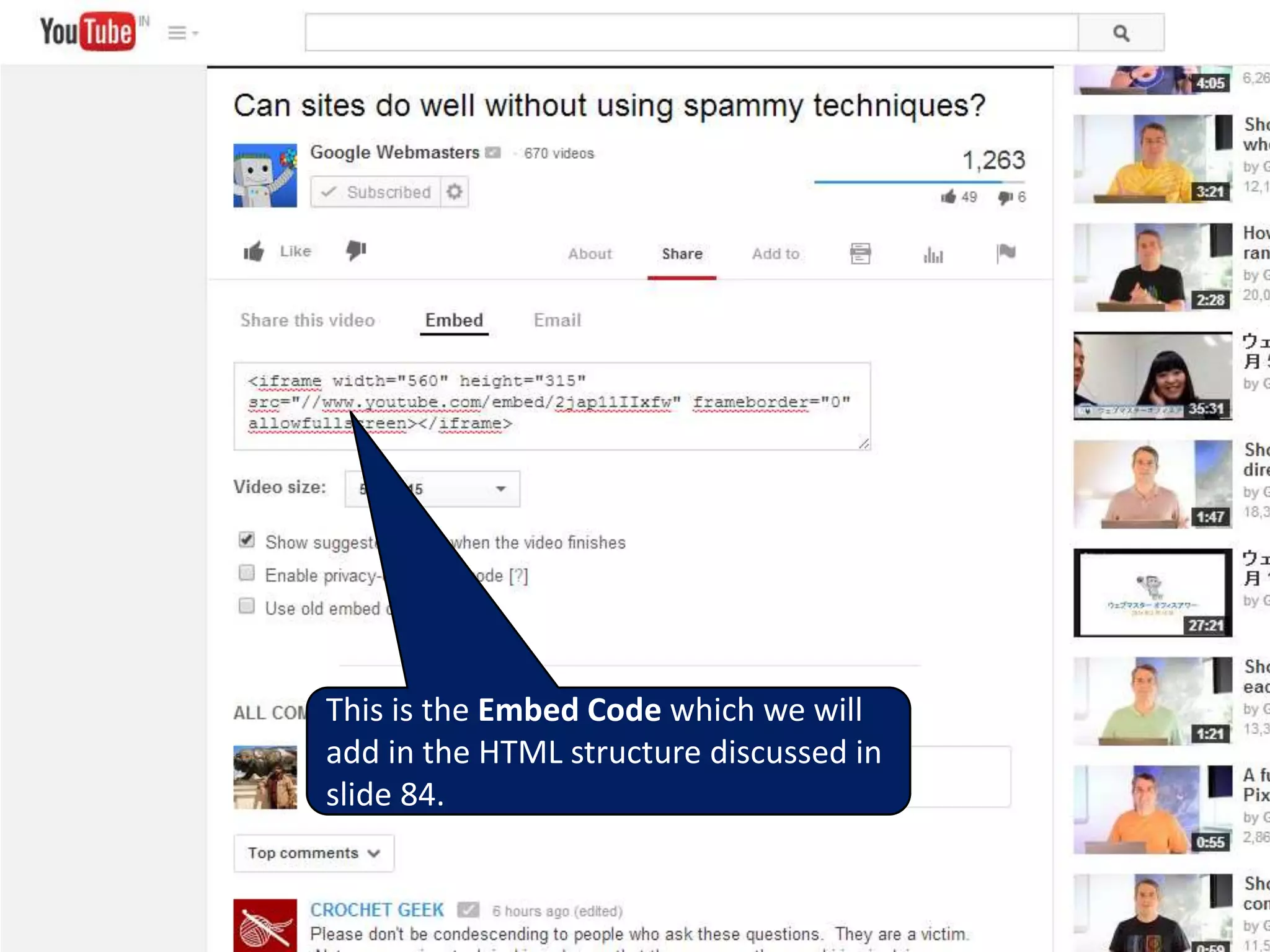Open subscription settings gear icon
Viewport: 1270px width, 952px height.
coord(455,192)
